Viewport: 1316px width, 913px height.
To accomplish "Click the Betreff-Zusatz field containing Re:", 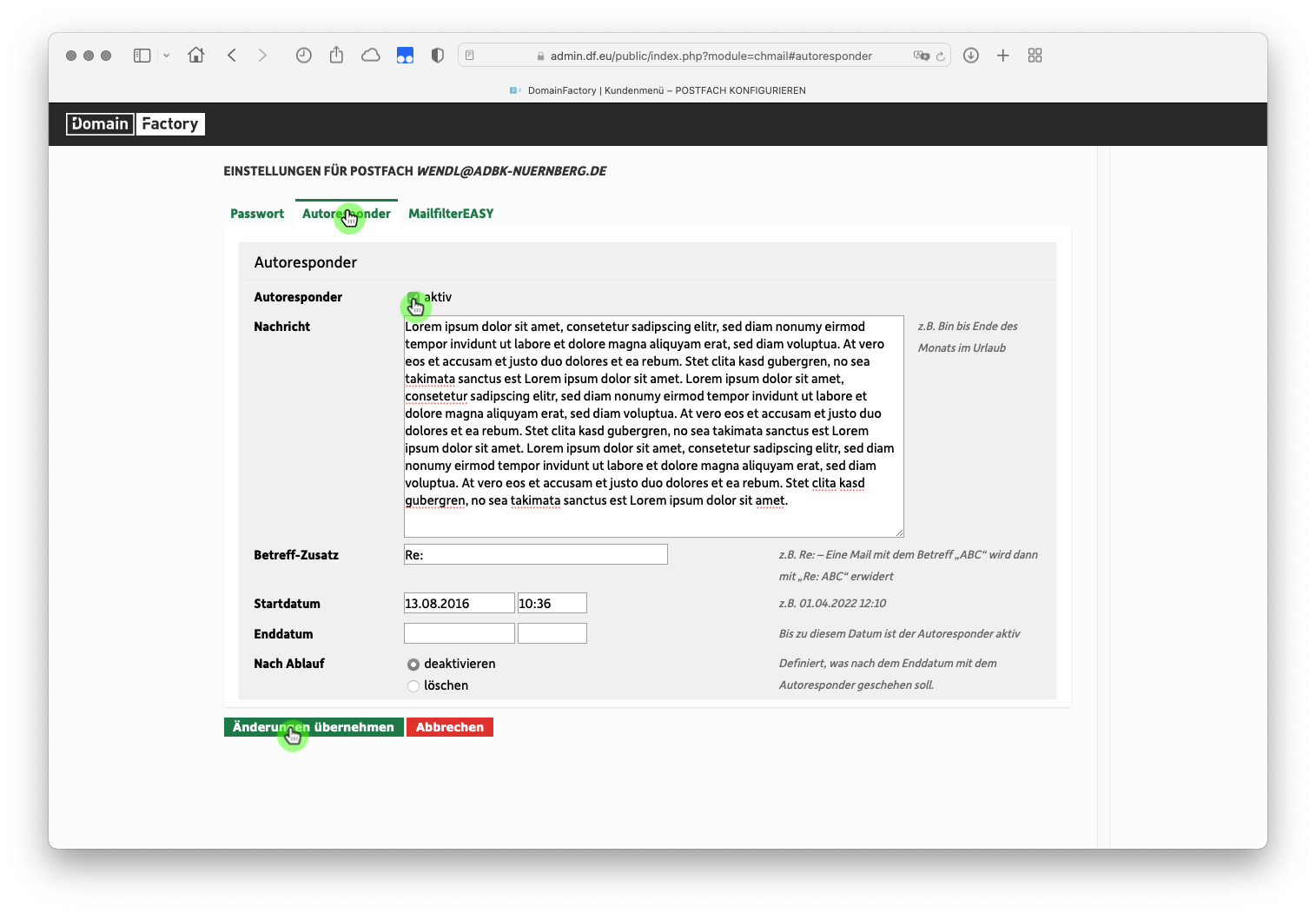I will click(536, 554).
